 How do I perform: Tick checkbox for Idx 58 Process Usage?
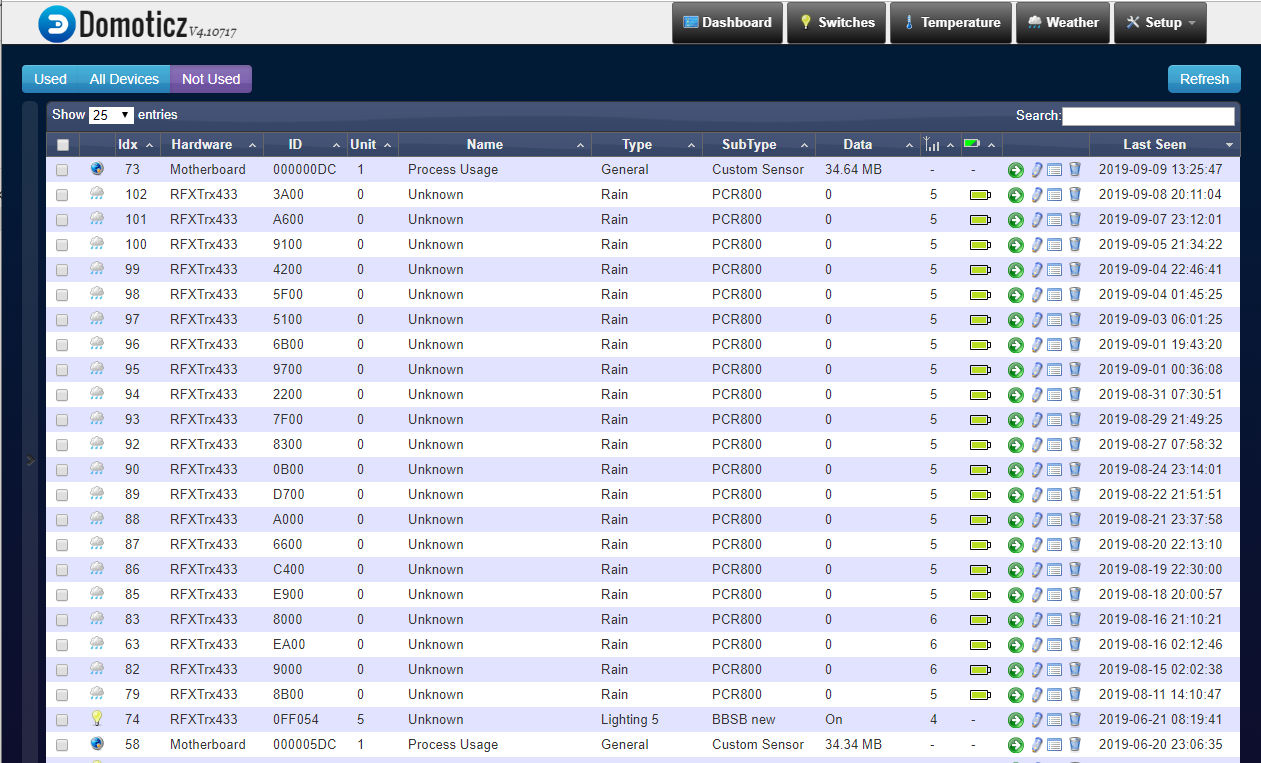[62, 745]
